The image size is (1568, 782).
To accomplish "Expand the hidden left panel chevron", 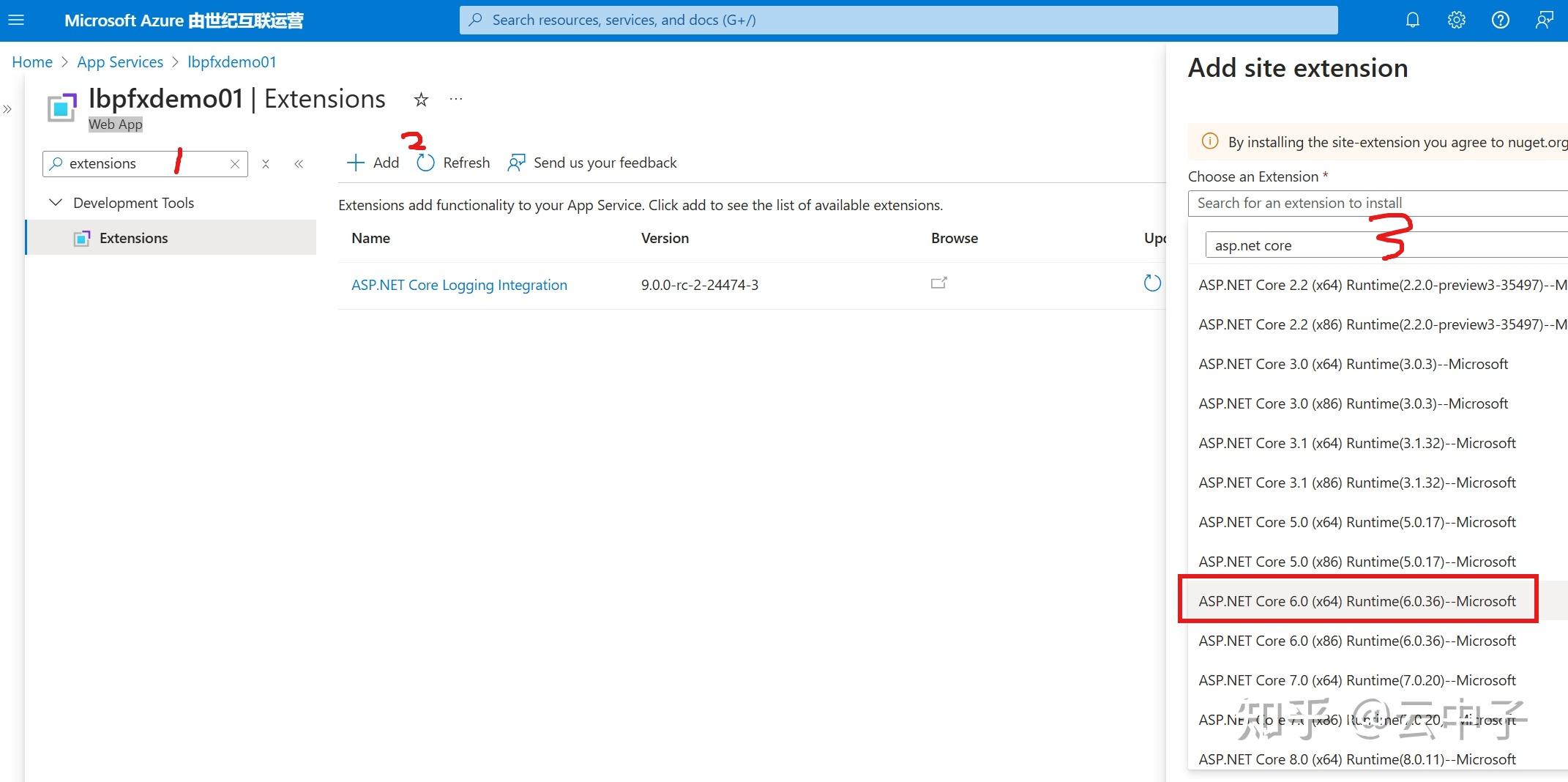I will [x=8, y=108].
